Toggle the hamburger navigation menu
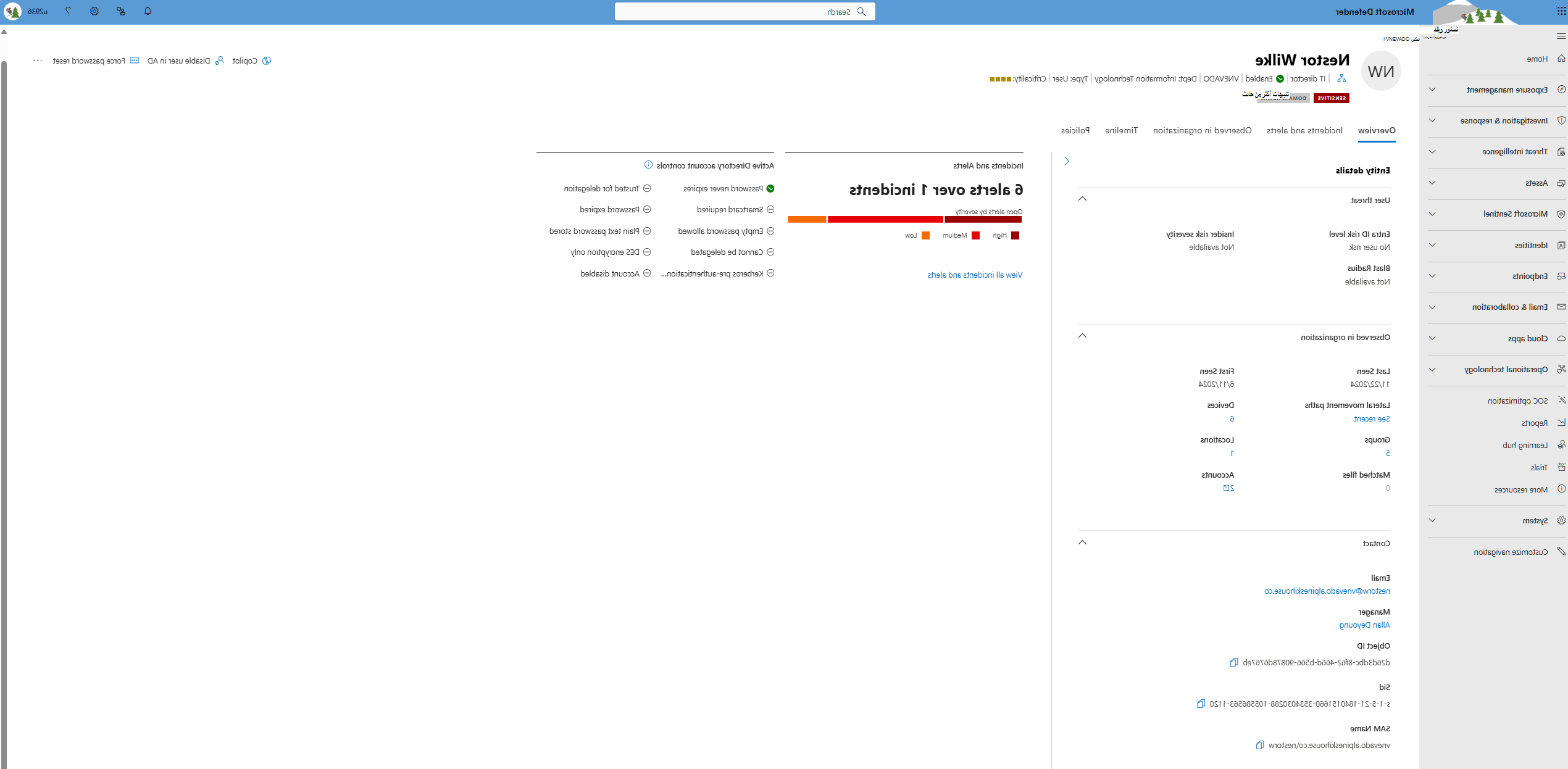This screenshot has width=1568, height=769. [1561, 36]
